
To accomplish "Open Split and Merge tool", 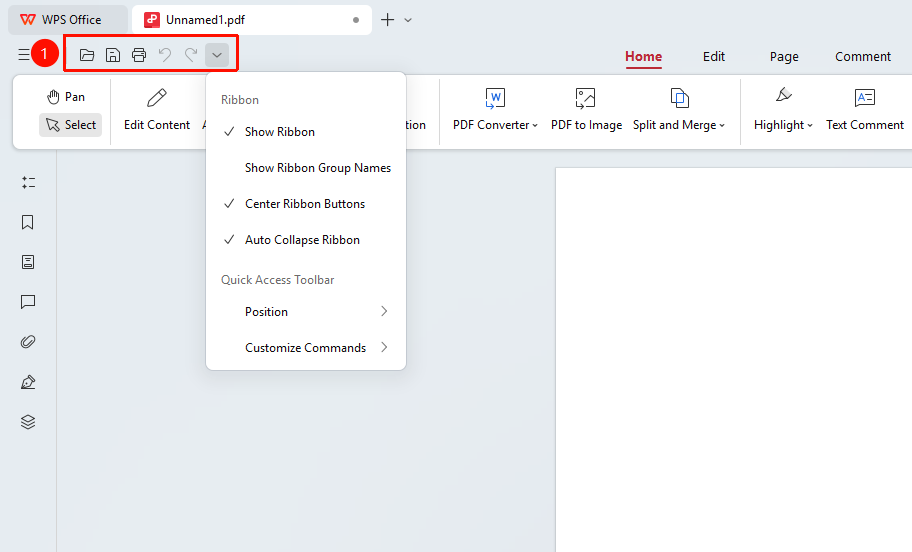I will [679, 109].
